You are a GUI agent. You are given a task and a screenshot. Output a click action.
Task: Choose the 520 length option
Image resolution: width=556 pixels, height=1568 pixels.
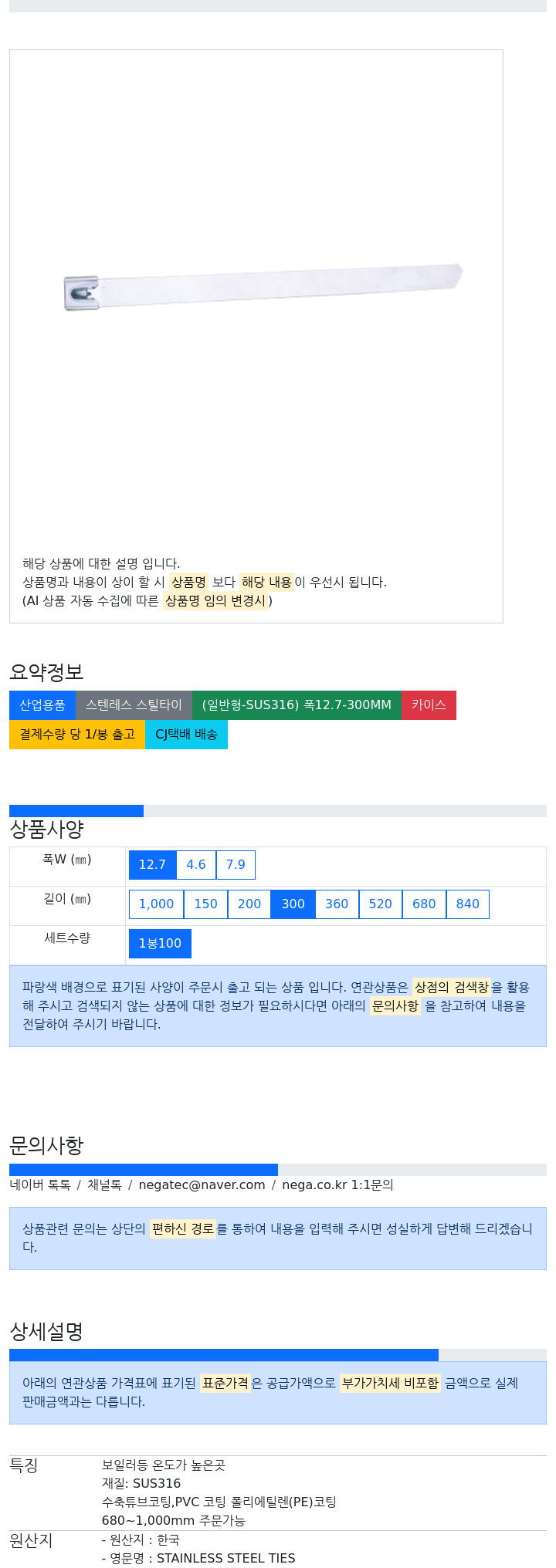[381, 904]
